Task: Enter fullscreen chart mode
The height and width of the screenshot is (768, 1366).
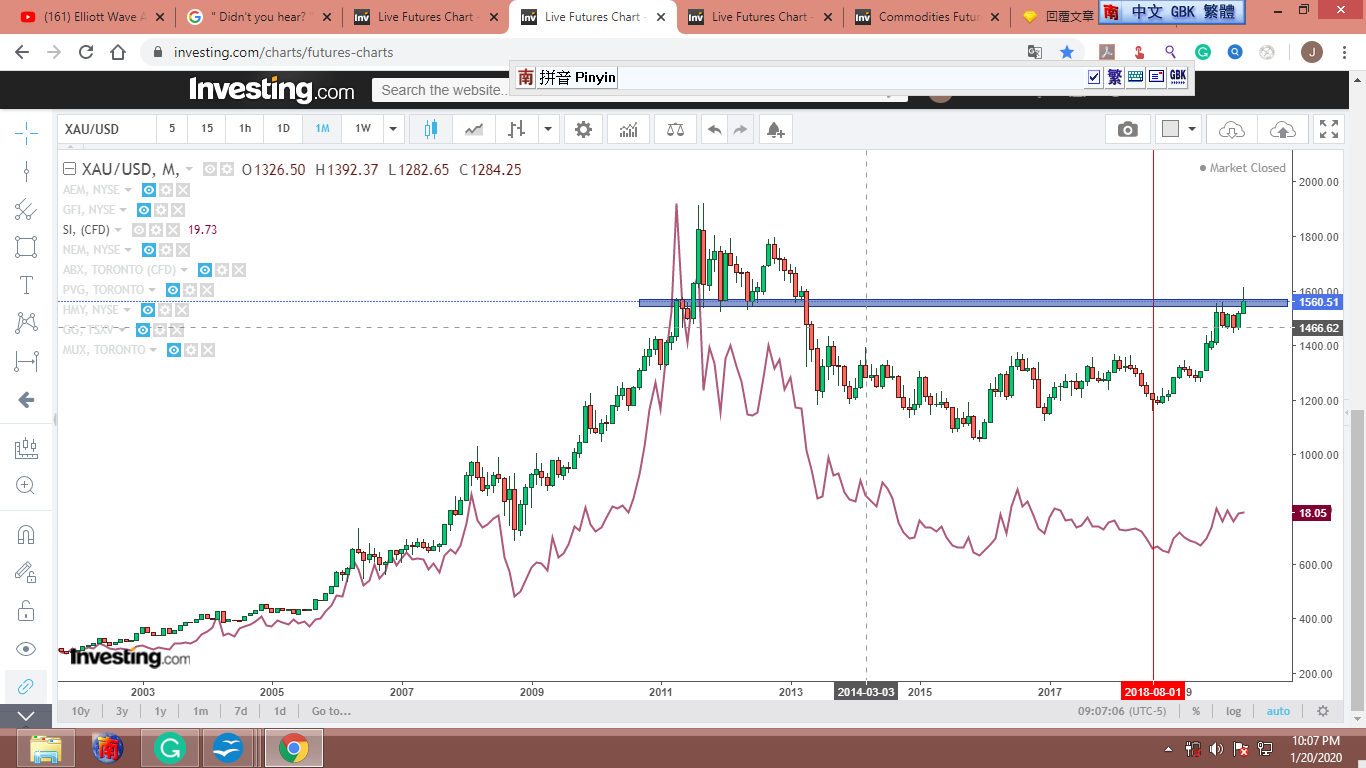Action: point(1328,129)
